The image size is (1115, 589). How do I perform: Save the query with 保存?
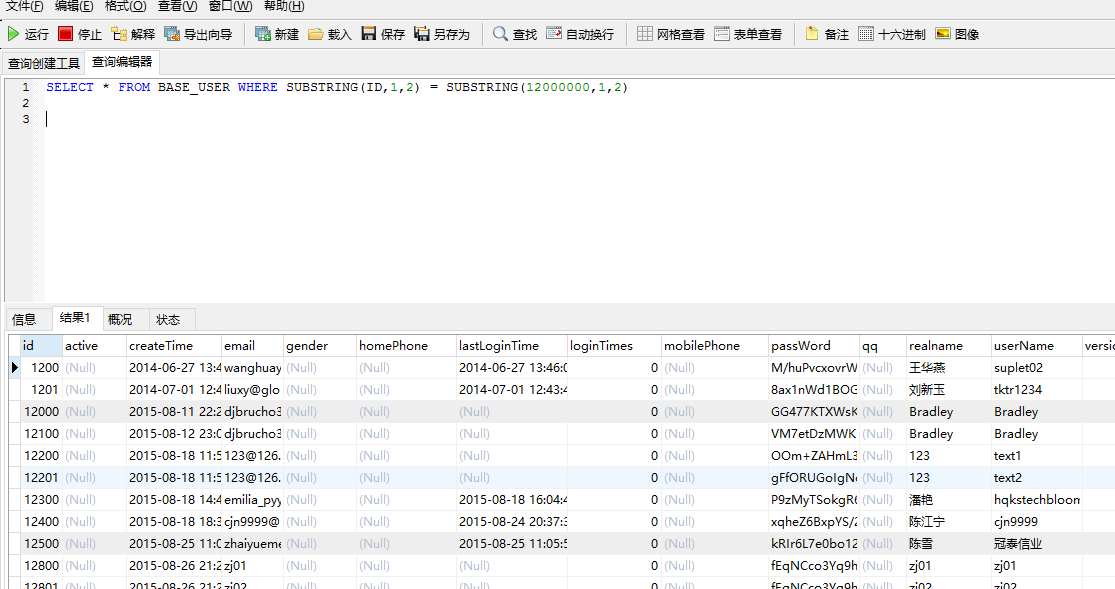click(x=383, y=34)
